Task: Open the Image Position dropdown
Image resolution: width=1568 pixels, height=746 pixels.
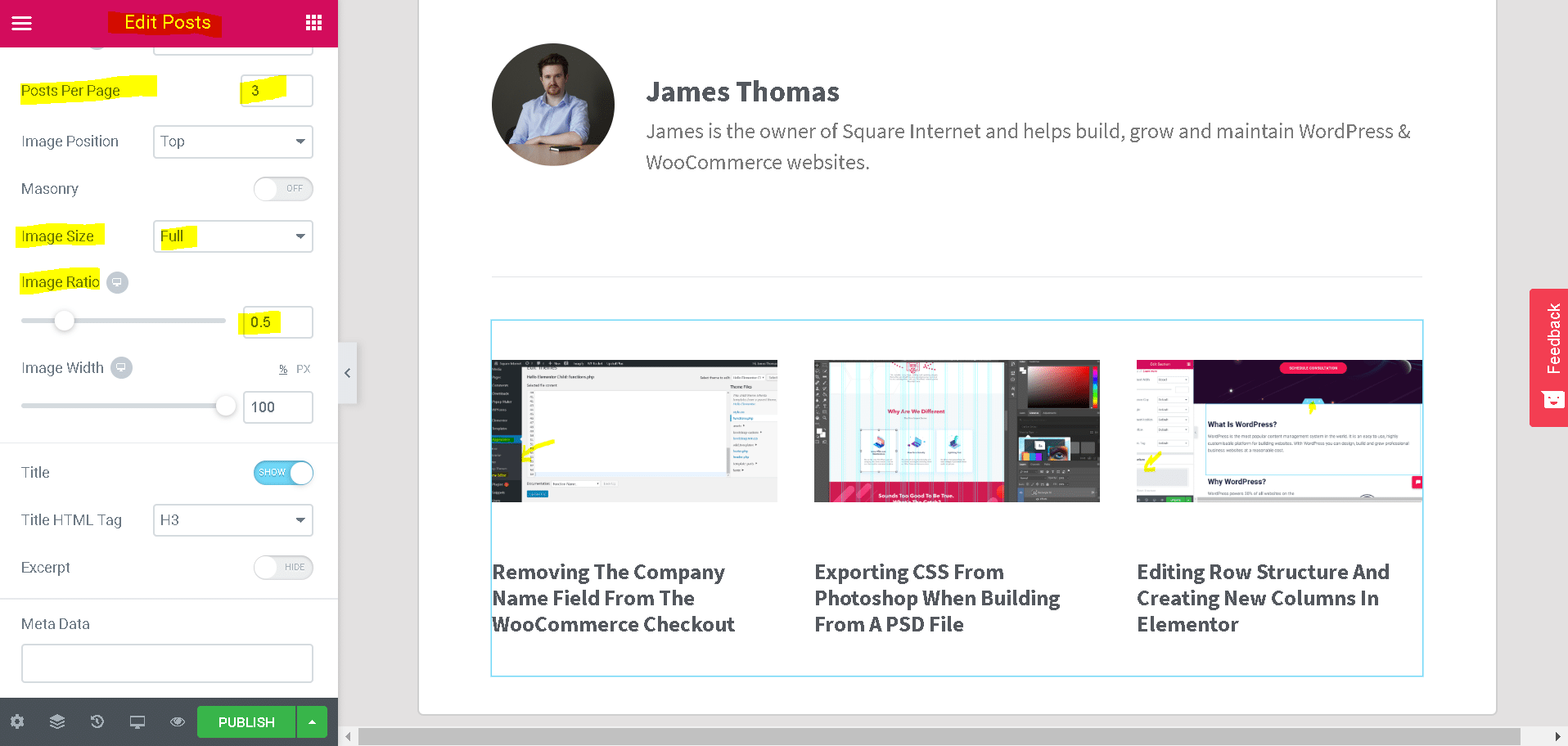Action: coord(232,142)
